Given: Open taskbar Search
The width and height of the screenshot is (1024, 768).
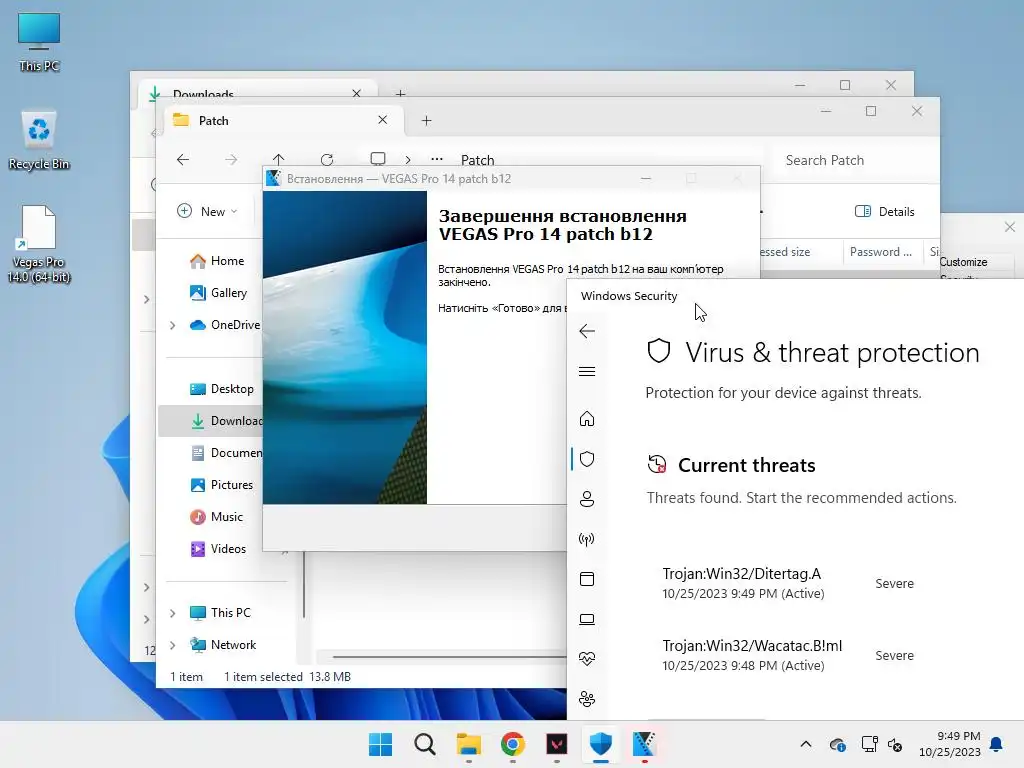Looking at the screenshot, I should (424, 744).
